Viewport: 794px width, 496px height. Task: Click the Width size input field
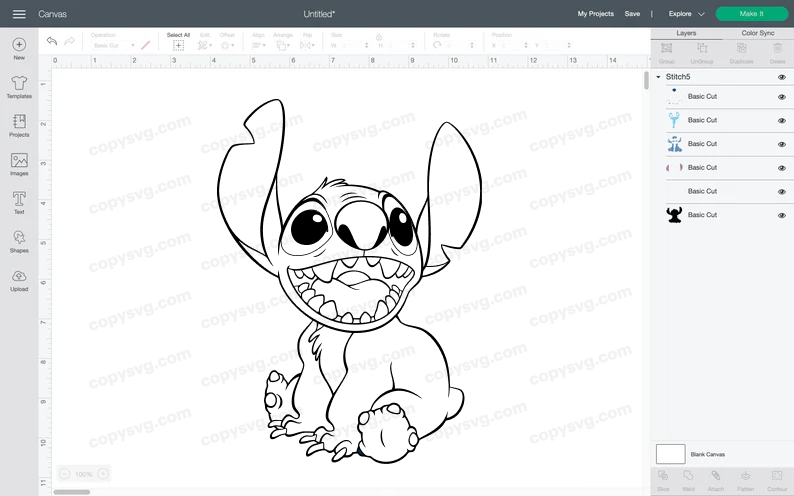353,45
